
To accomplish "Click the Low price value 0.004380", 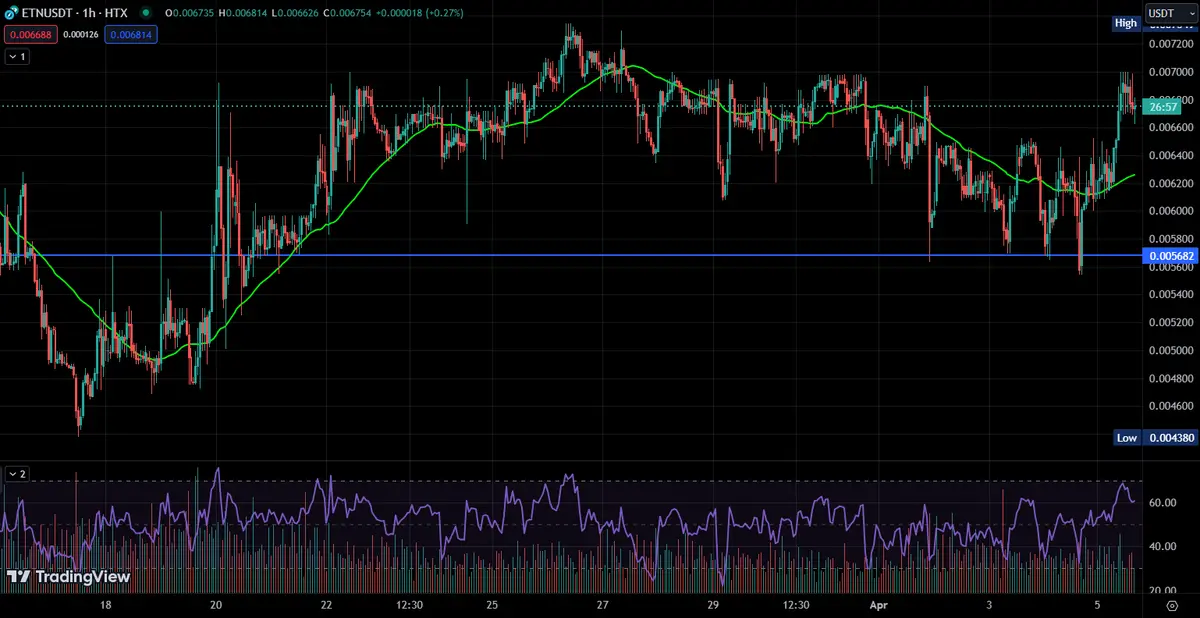I will (x=1170, y=438).
